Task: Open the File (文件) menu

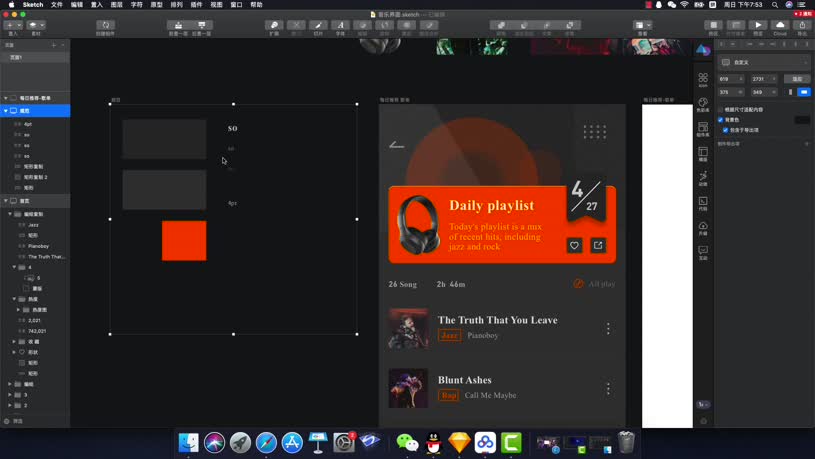Action: [x=57, y=4]
